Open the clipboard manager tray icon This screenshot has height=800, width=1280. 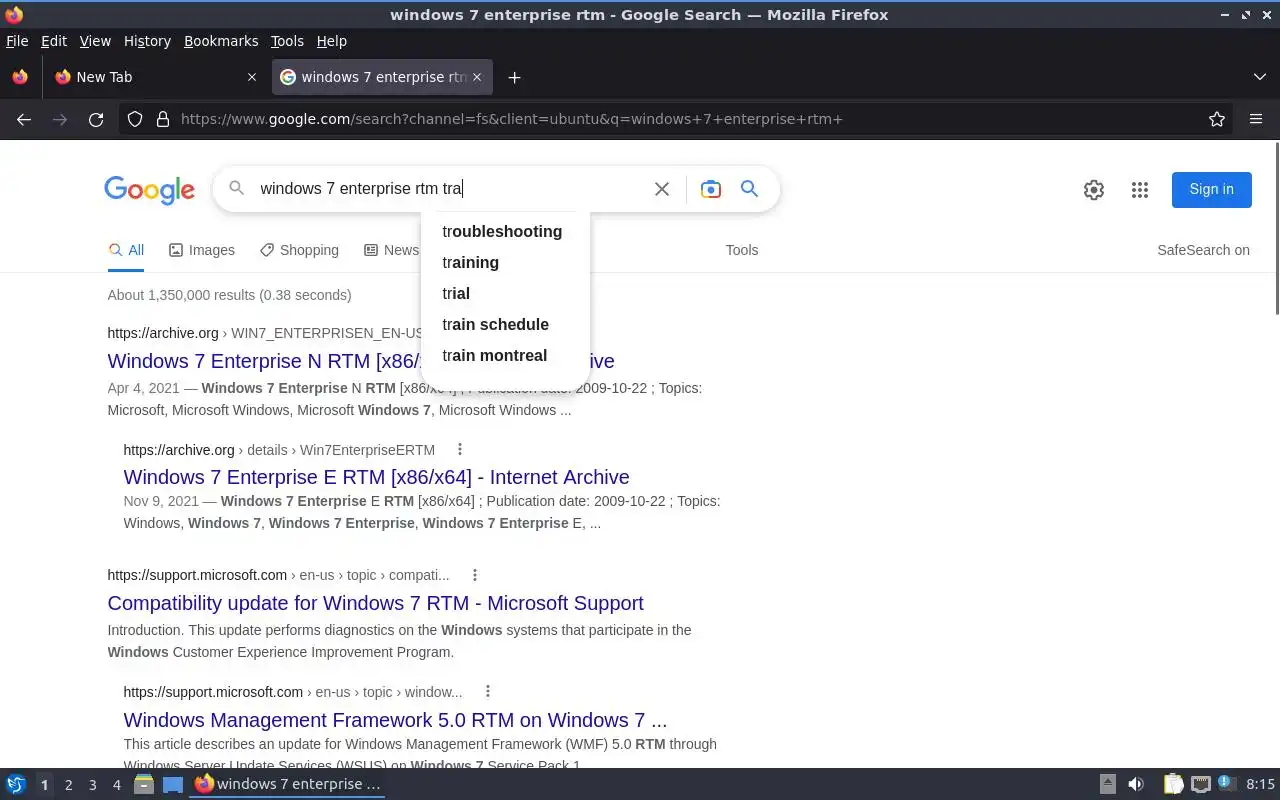(x=1173, y=784)
